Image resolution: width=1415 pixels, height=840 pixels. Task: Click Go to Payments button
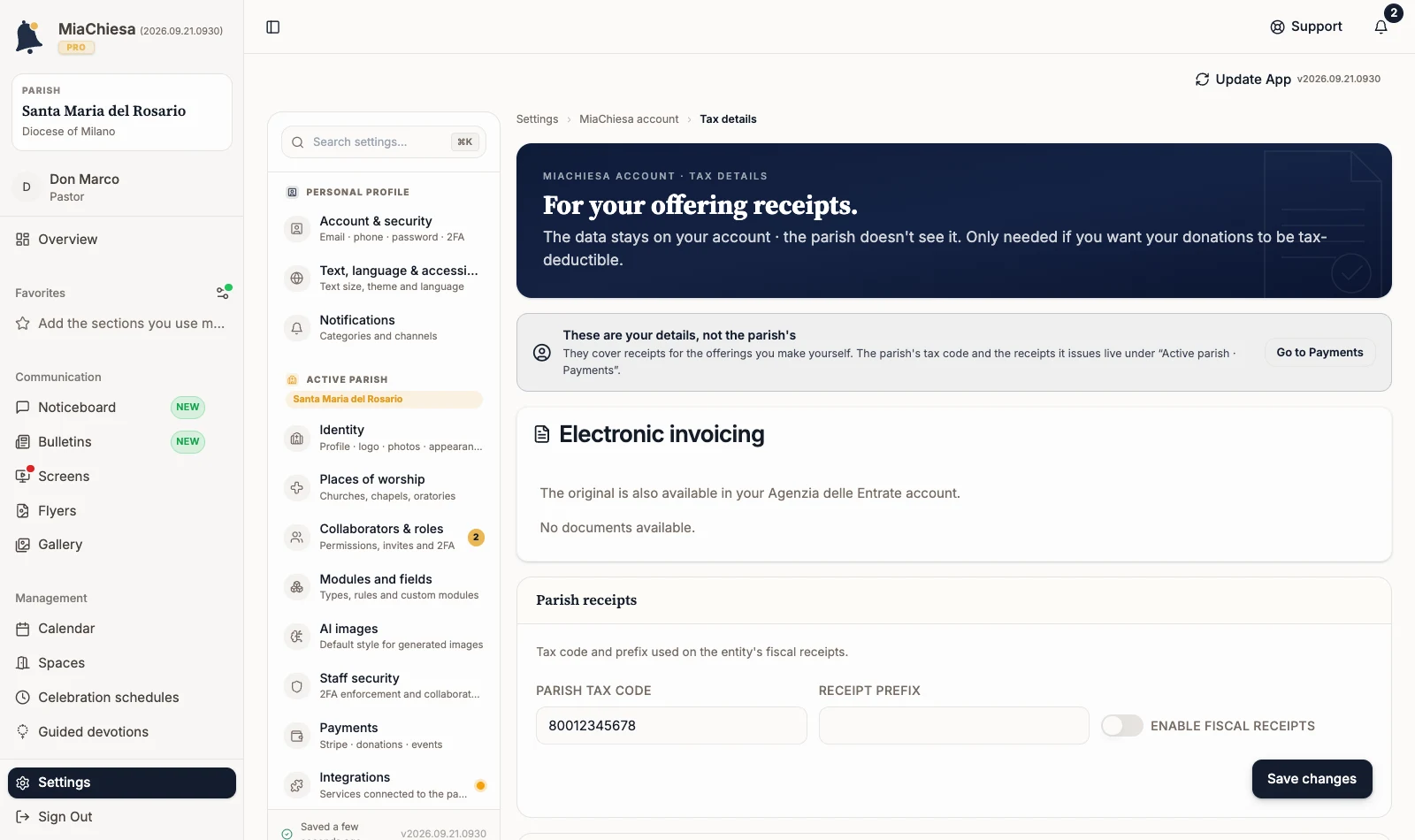click(x=1319, y=353)
